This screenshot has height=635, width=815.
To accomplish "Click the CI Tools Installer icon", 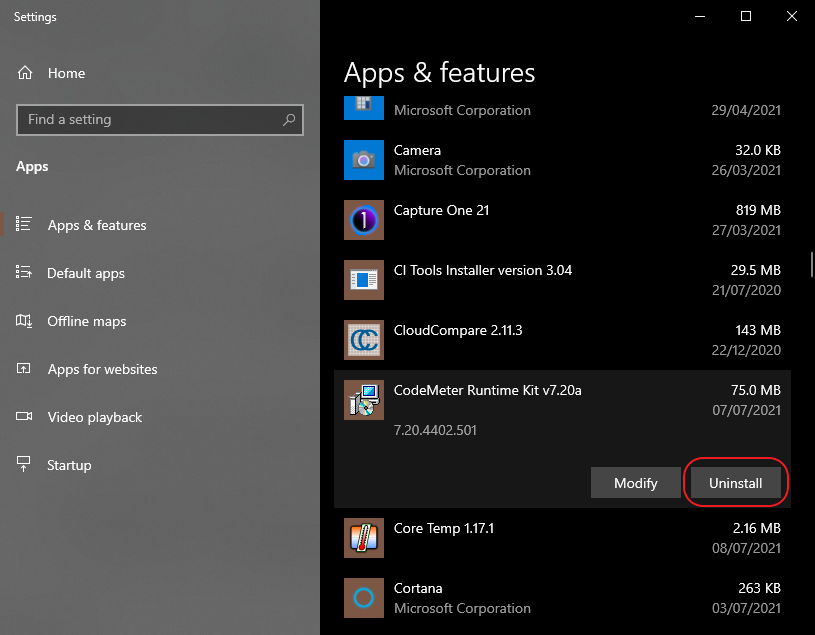I will tap(364, 280).
